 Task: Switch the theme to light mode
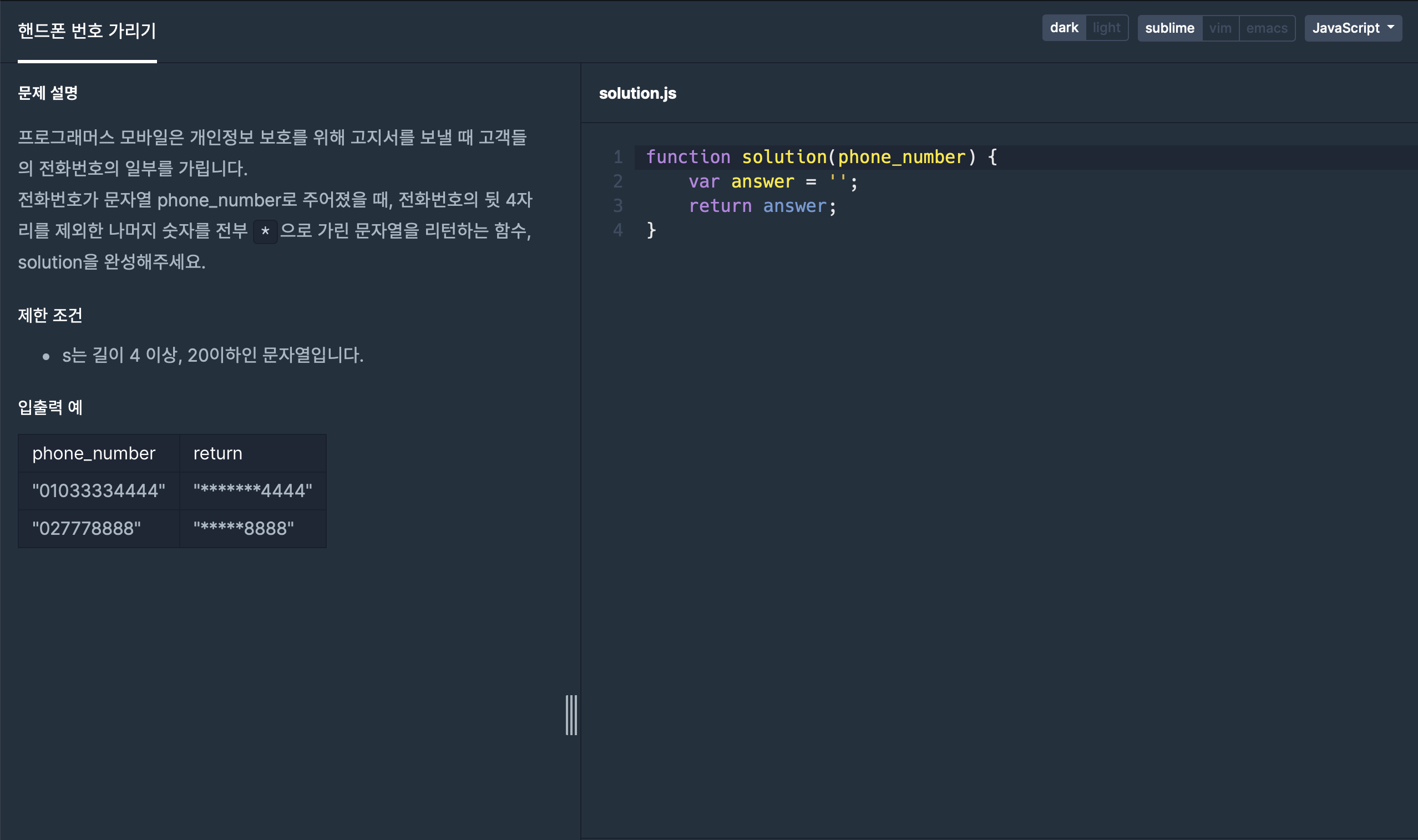1106,28
